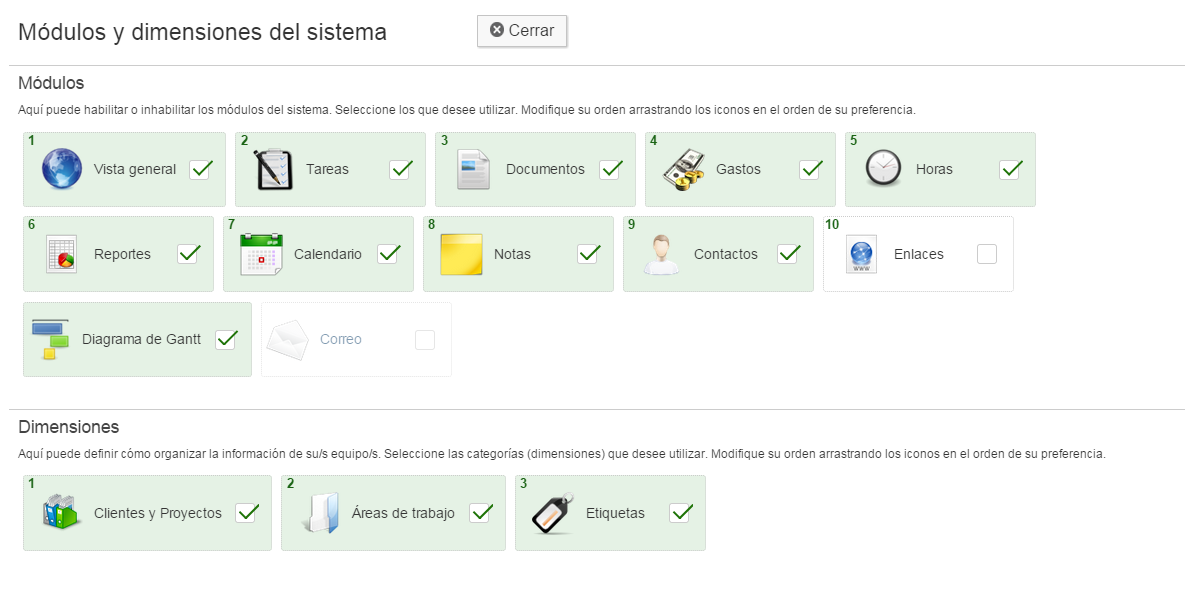Disable the Diagrama de Gantt checkbox
Screen dimensions: 1192x597
point(226,339)
